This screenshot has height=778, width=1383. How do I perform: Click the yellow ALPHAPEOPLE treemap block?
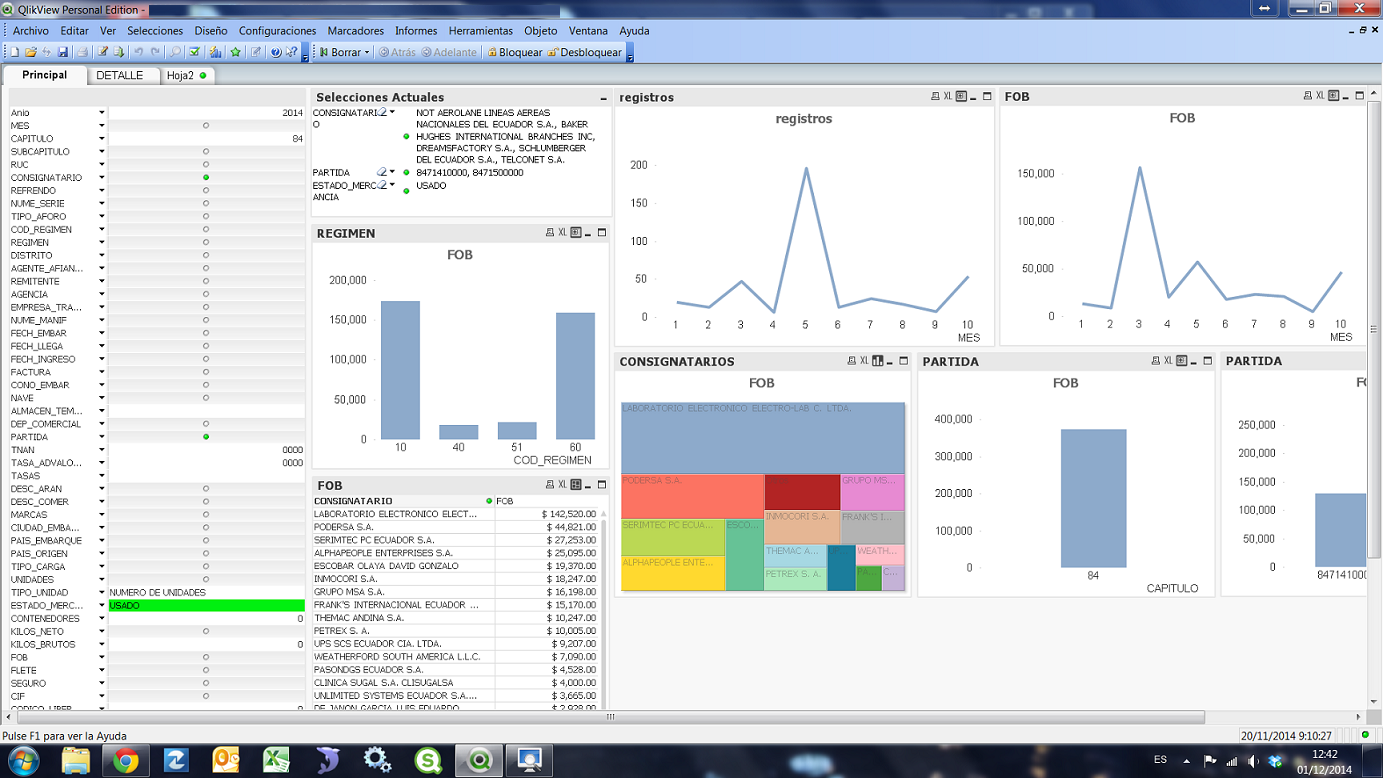click(672, 573)
